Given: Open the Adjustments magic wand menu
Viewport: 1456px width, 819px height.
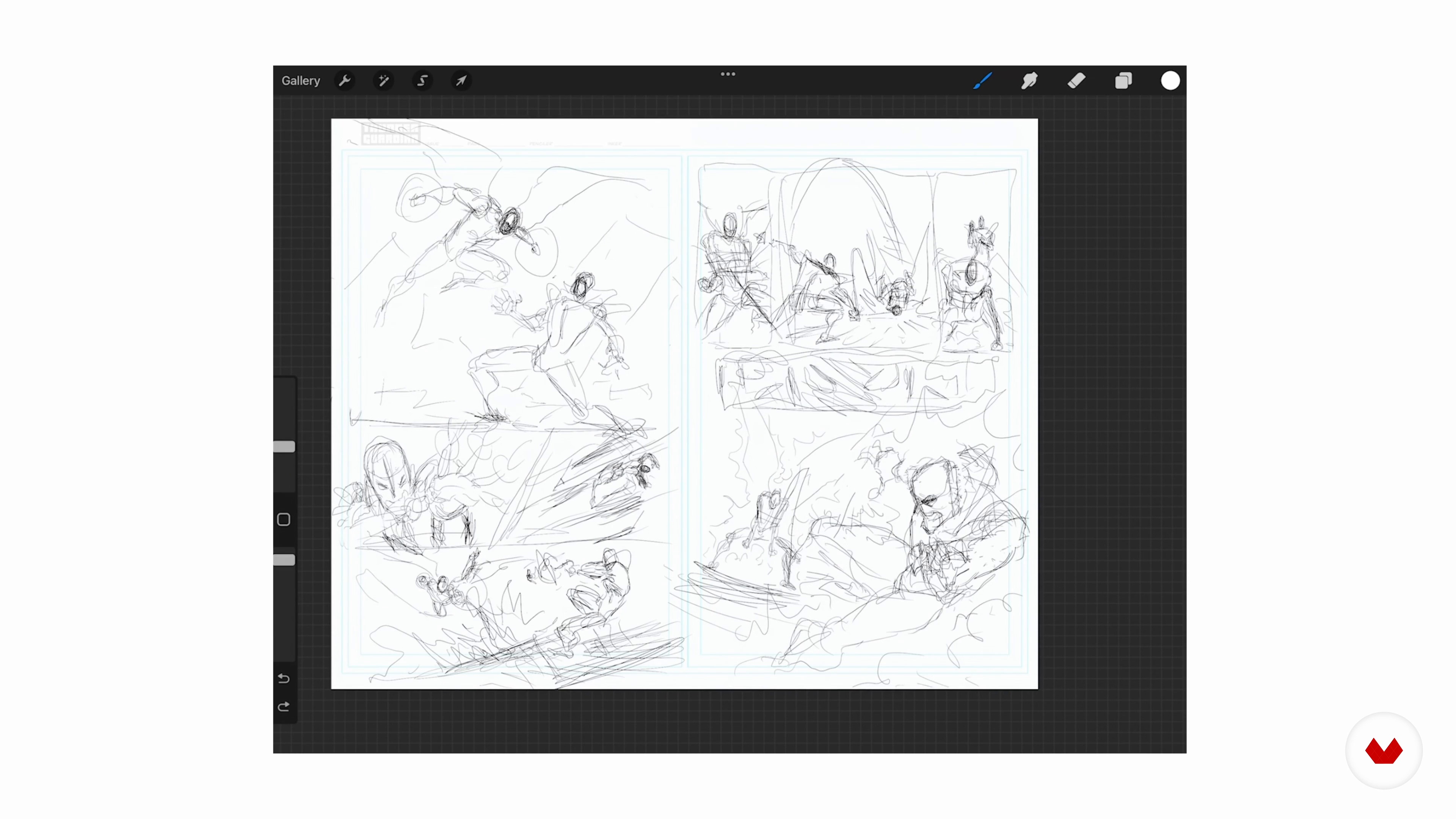Looking at the screenshot, I should [383, 81].
